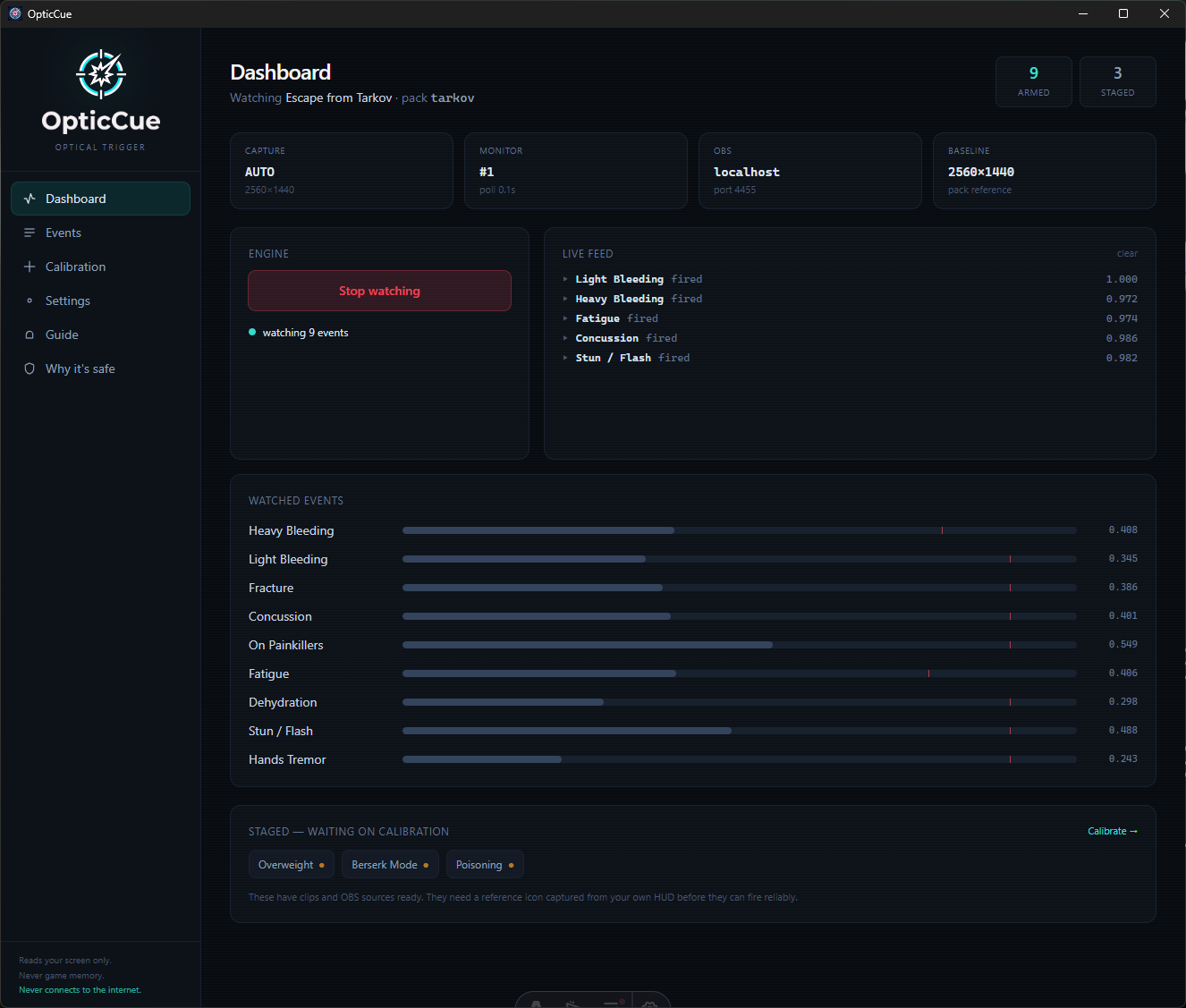The height and width of the screenshot is (1008, 1186).
Task: Click the watching 9 events status text
Action: click(305, 333)
